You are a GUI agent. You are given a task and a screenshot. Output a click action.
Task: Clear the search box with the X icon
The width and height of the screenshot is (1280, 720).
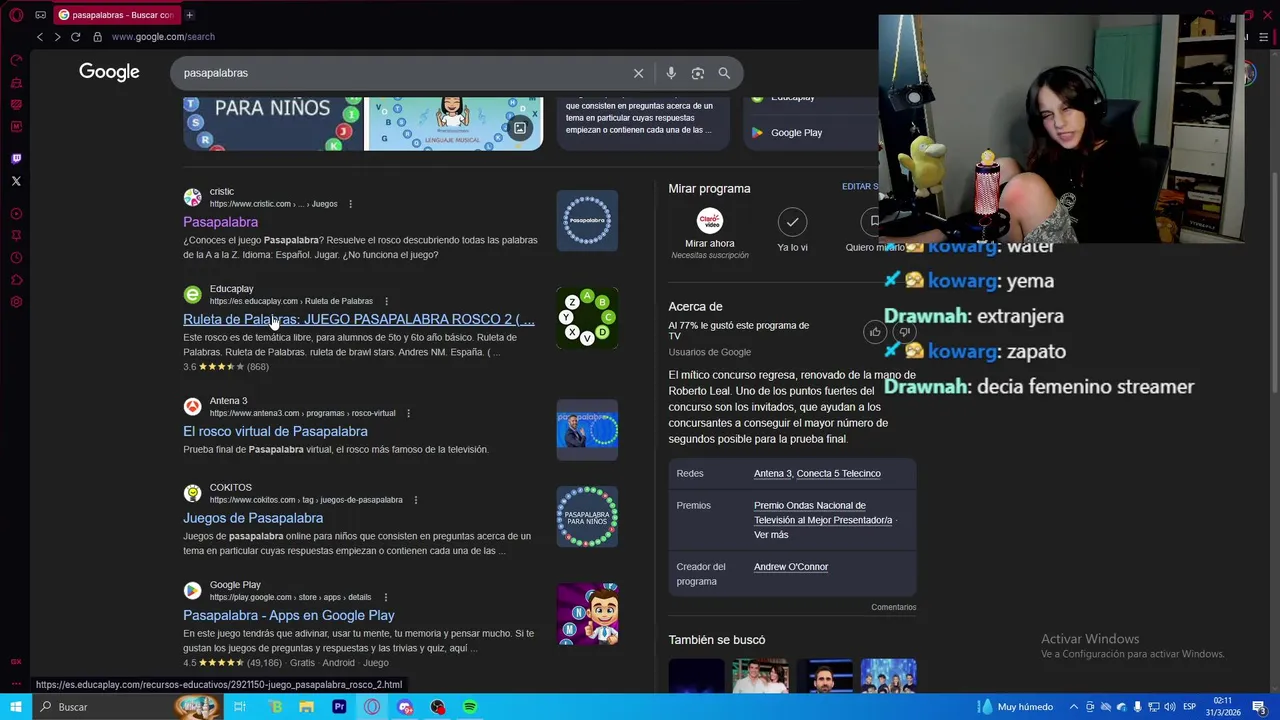[x=638, y=73]
